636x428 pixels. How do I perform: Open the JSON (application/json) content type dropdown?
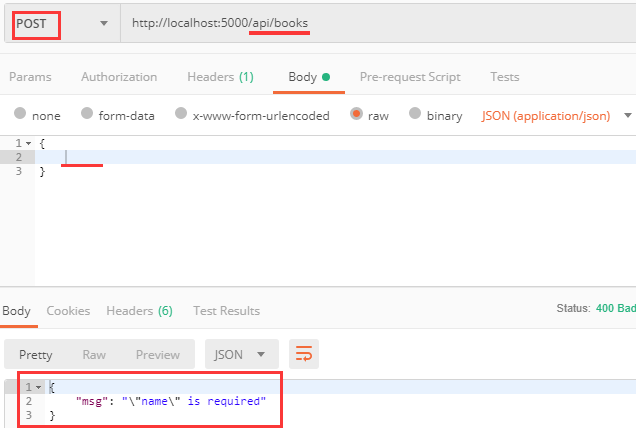(x=556, y=116)
